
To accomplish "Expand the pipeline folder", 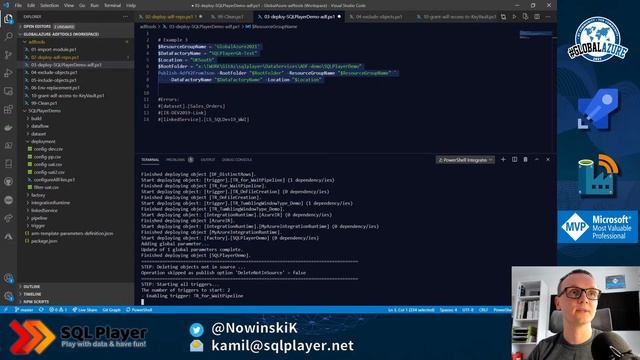I will click(76, 218).
